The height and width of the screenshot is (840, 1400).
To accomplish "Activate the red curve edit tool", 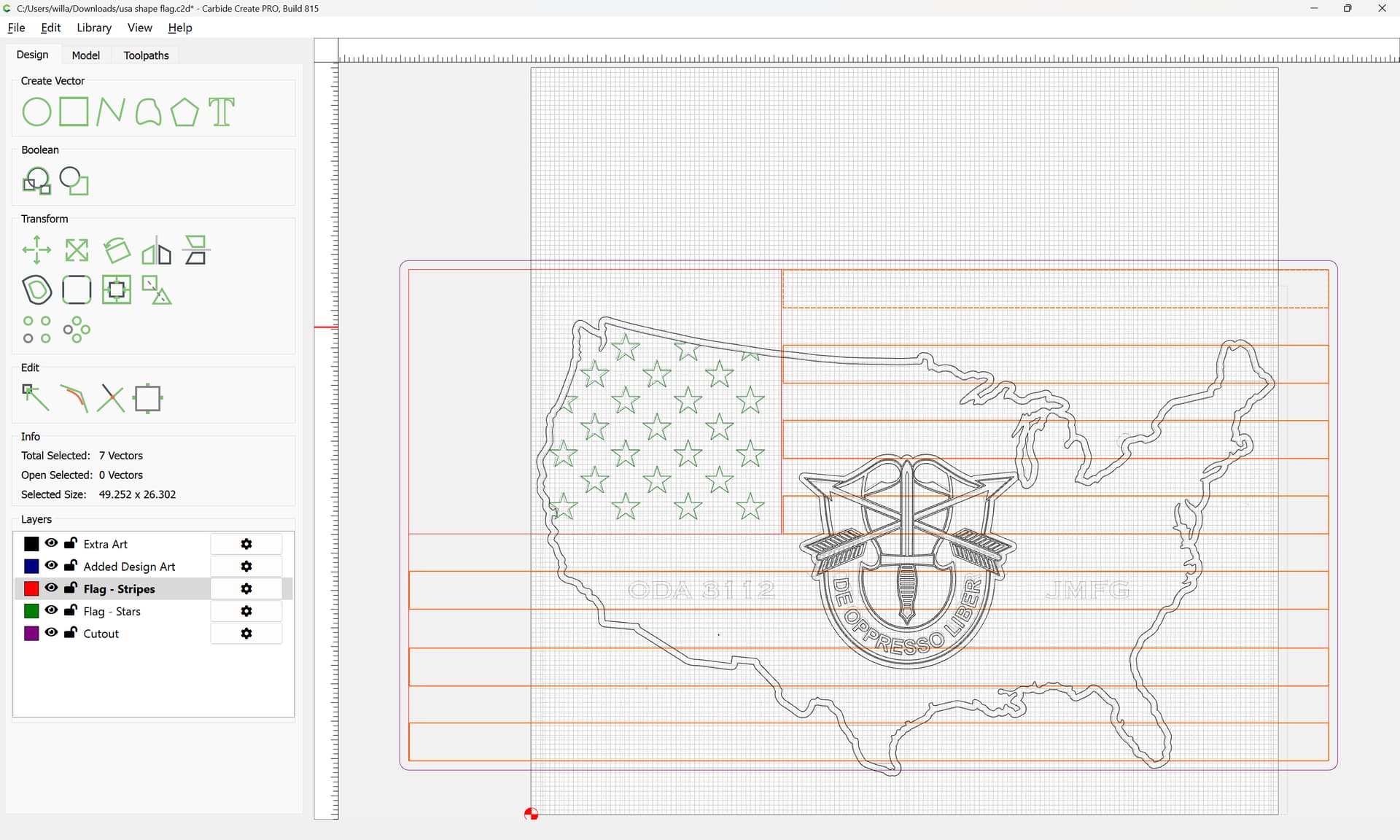I will [x=74, y=399].
